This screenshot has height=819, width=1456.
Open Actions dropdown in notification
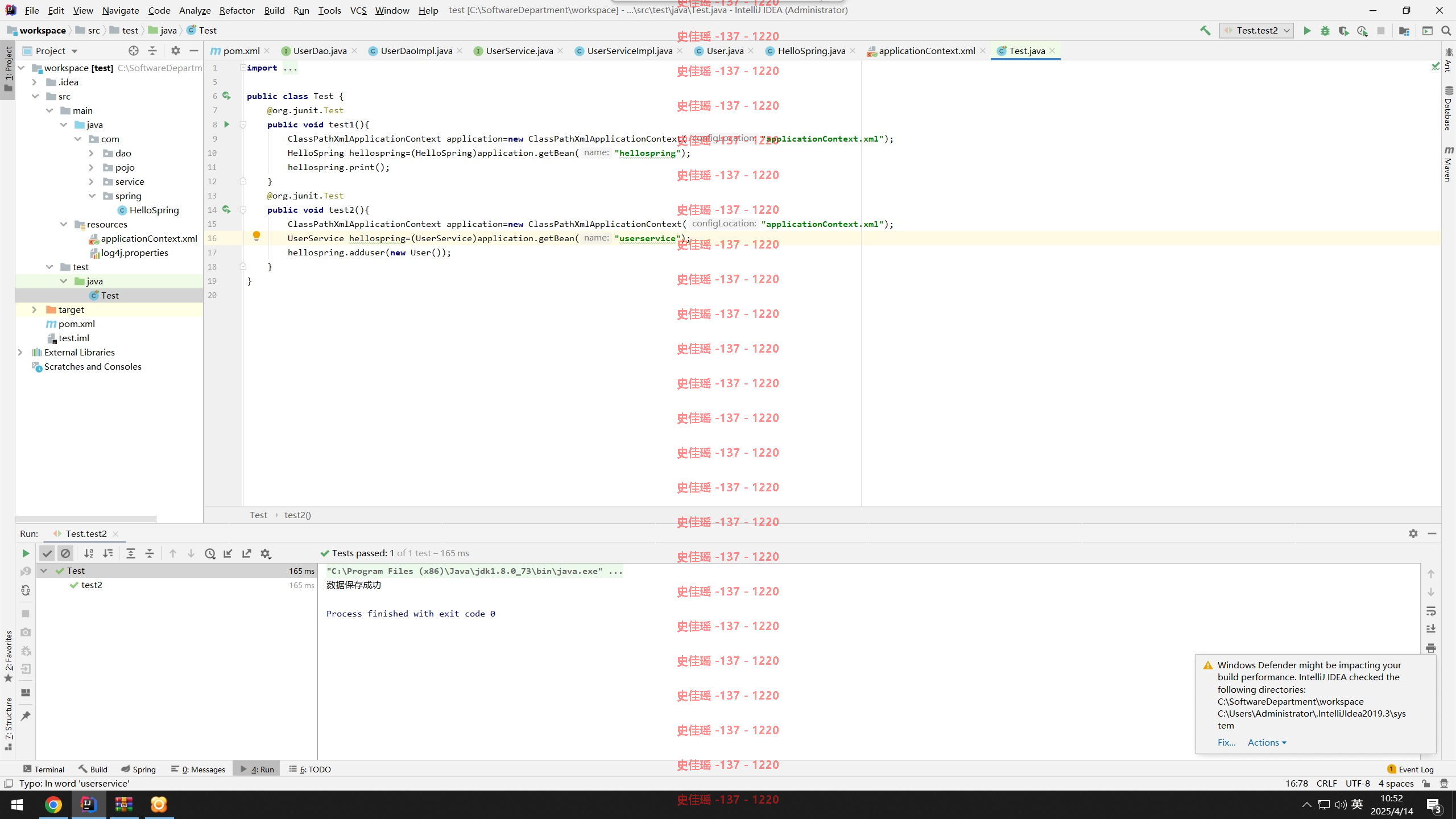coord(1267,742)
